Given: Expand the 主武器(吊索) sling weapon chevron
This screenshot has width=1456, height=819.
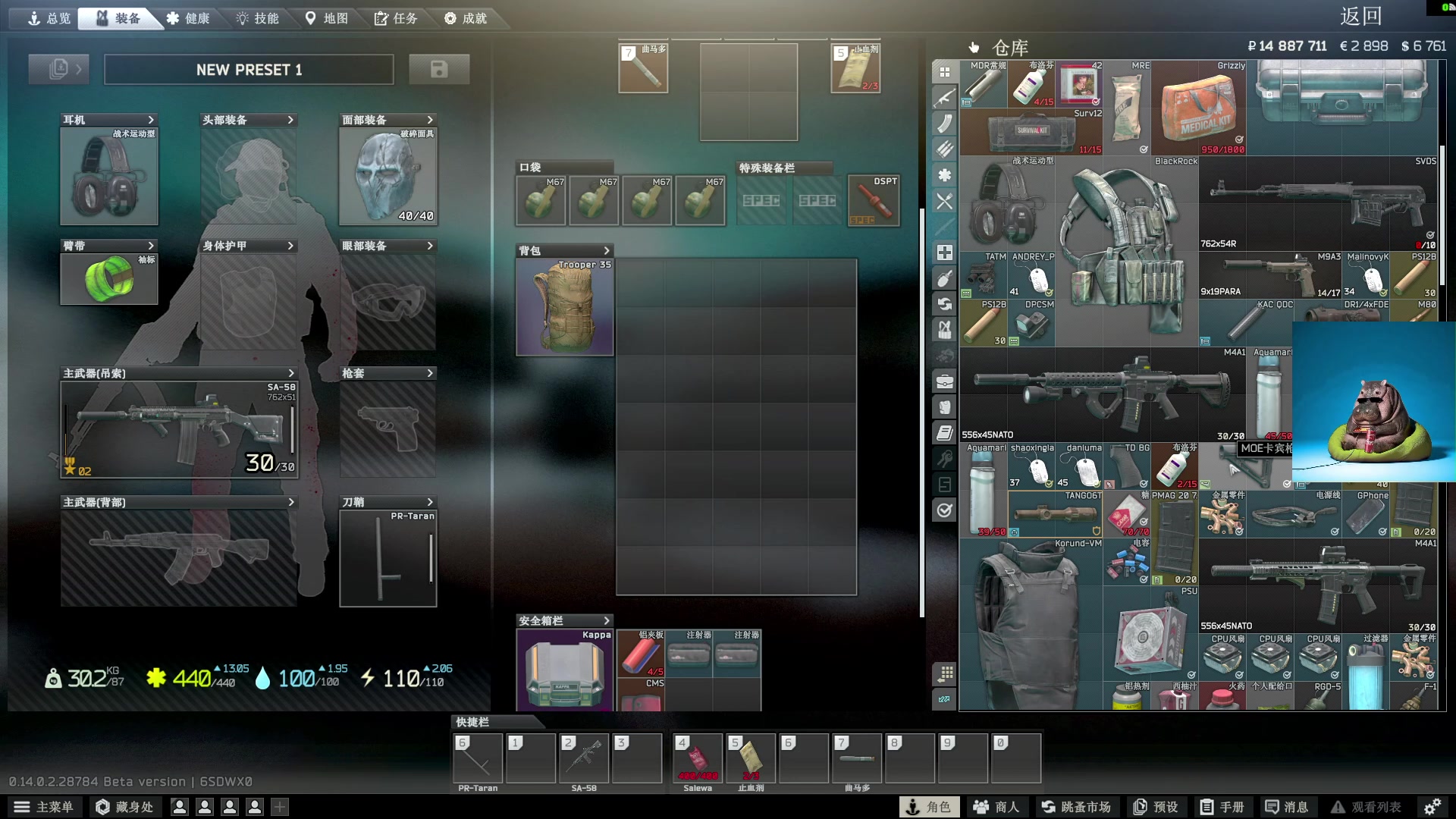Looking at the screenshot, I should coord(291,373).
